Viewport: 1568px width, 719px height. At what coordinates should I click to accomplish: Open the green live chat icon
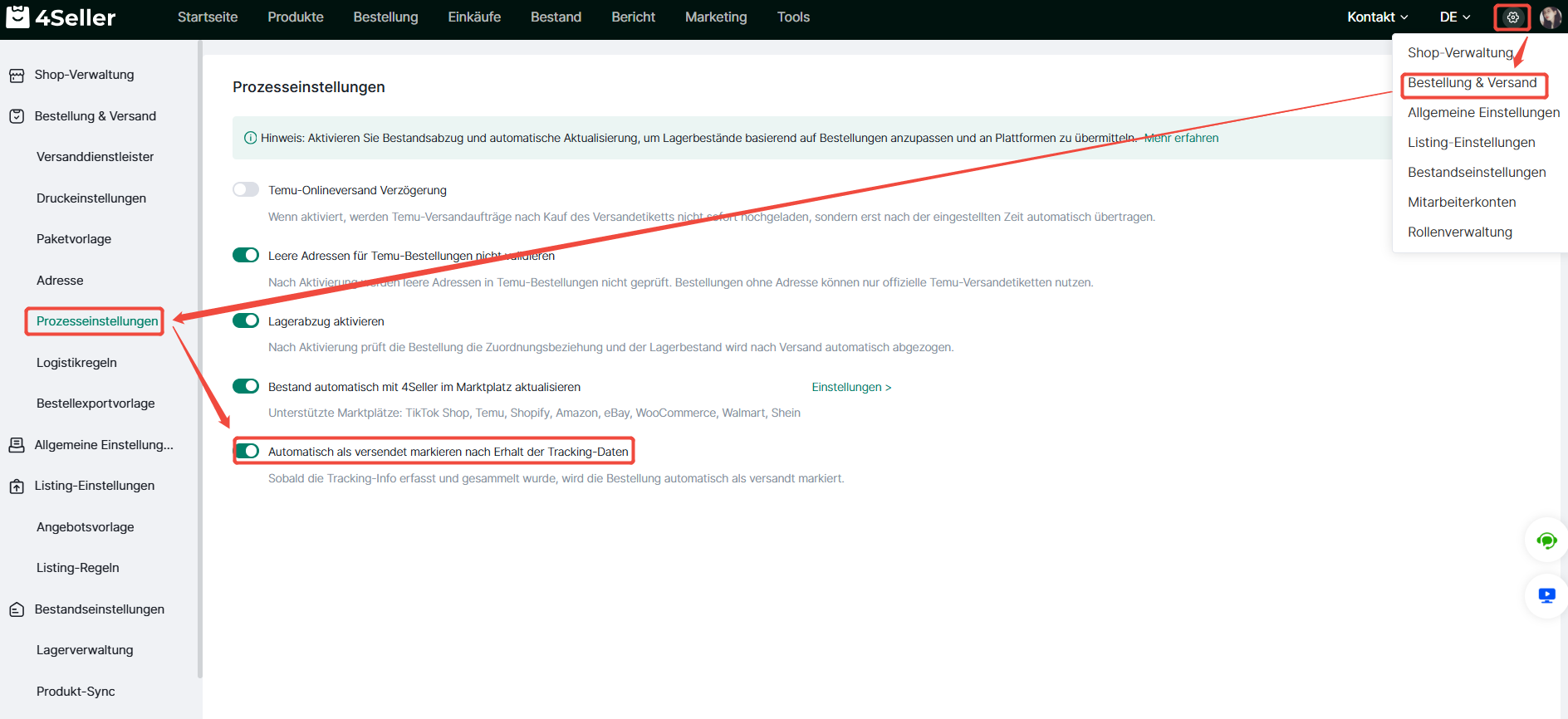click(1546, 540)
